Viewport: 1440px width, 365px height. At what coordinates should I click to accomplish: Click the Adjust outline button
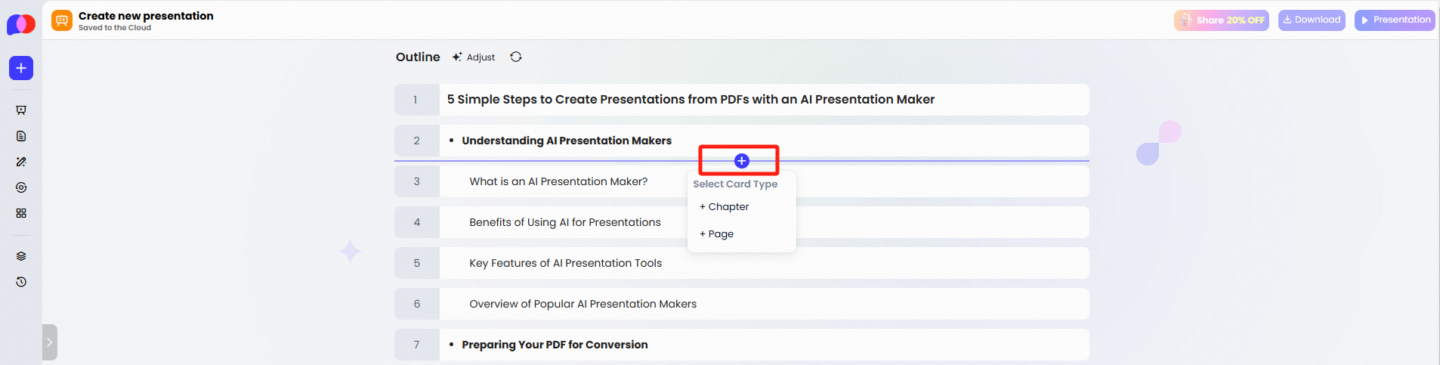point(473,57)
